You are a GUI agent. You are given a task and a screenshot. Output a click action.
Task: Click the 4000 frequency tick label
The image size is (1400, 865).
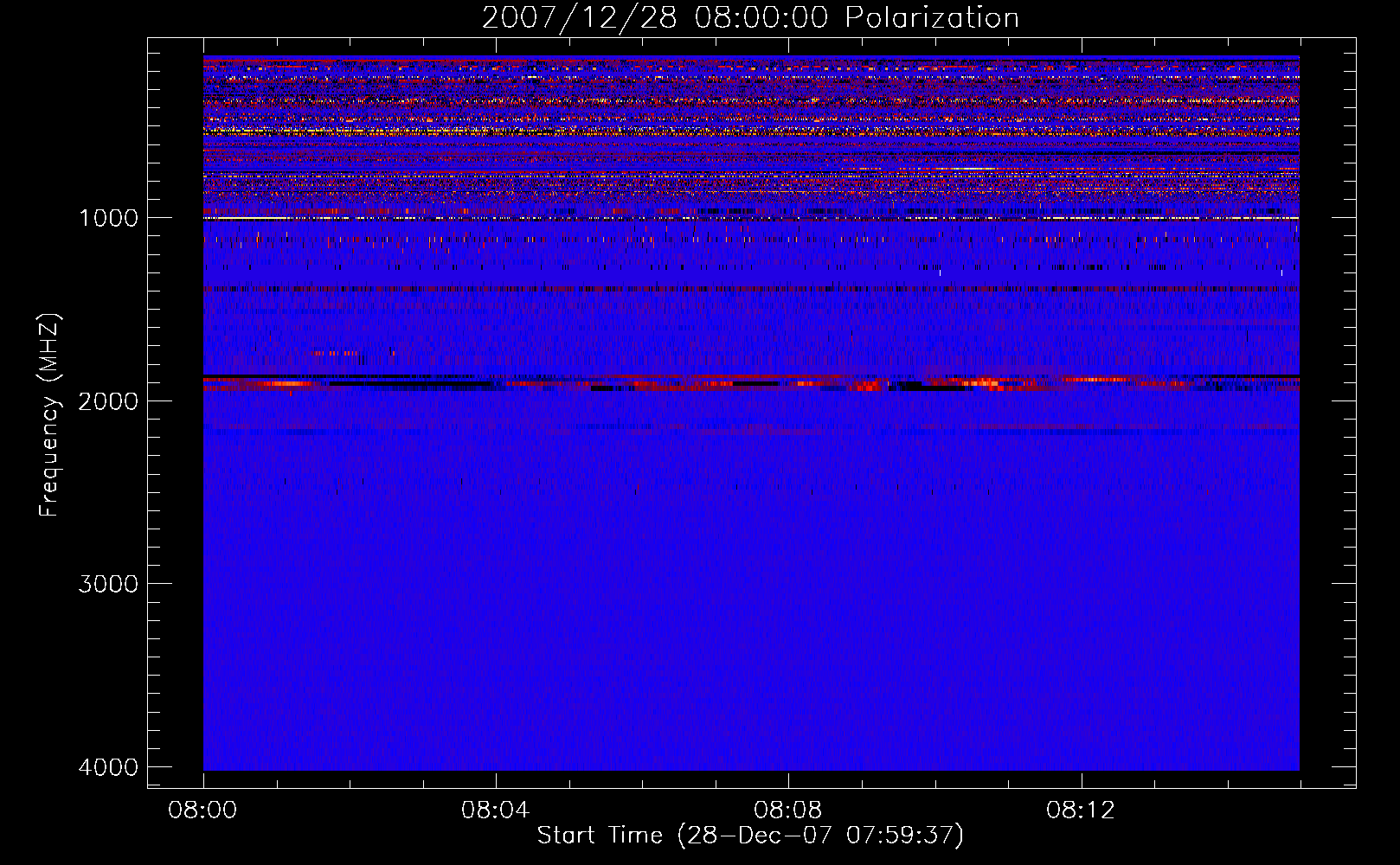coord(108,767)
